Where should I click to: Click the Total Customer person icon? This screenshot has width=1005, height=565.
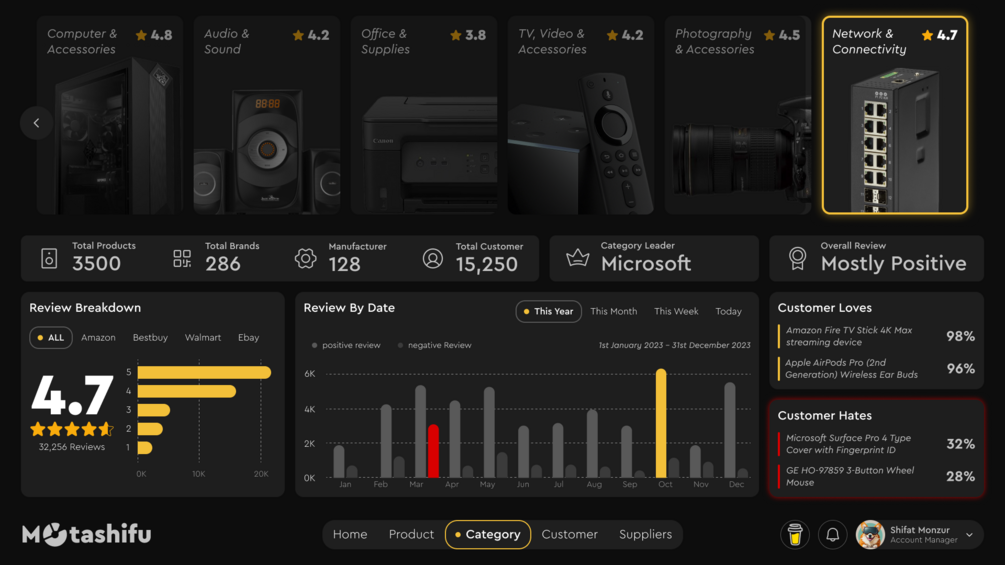pos(433,258)
